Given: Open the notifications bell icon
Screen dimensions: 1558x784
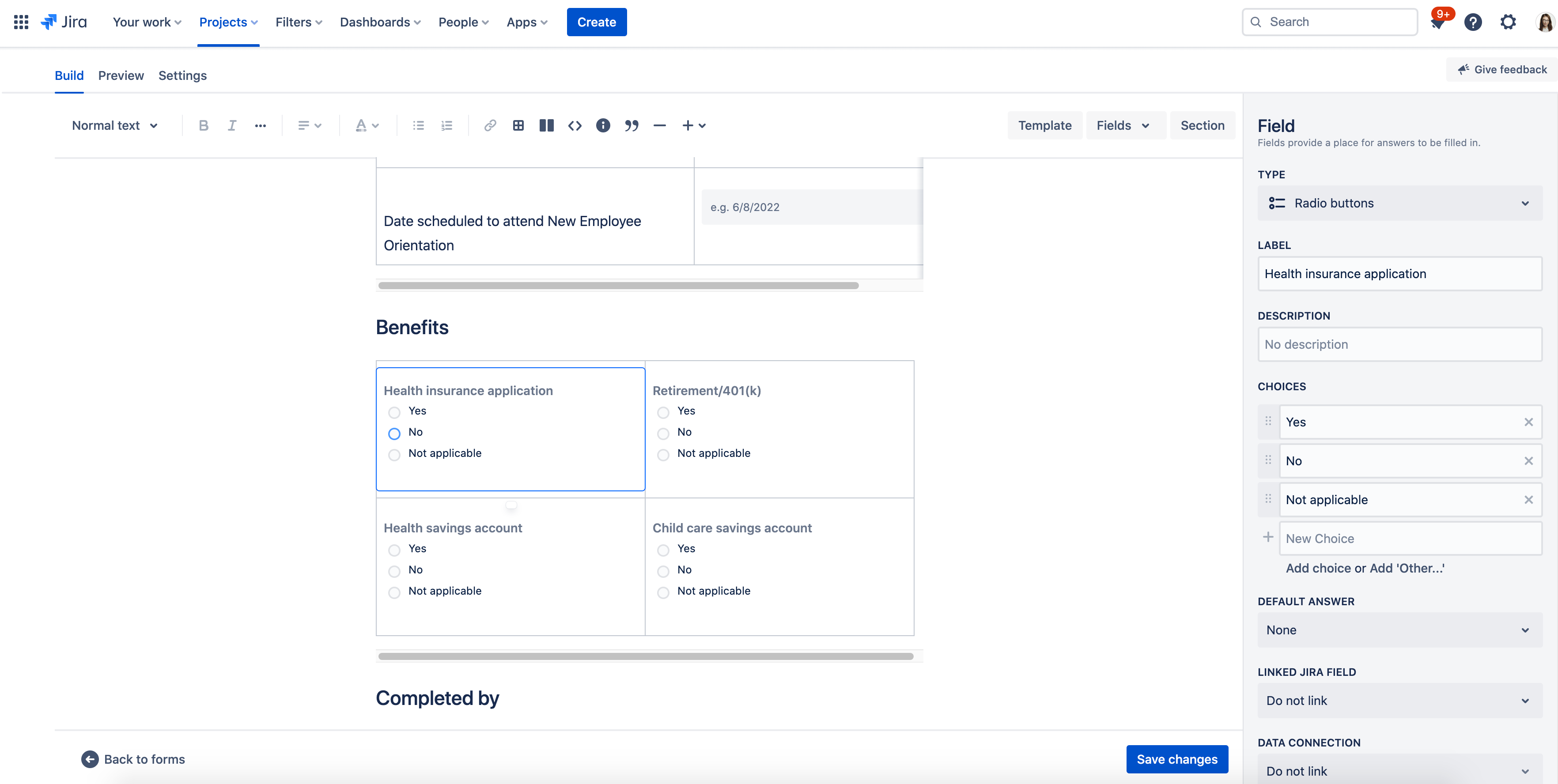Looking at the screenshot, I should (x=1438, y=23).
